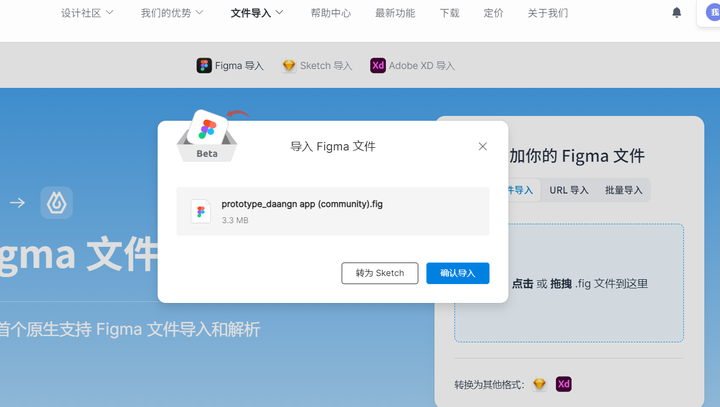Screen dimensions: 720x407
Task: Expand the 我们的优势 dropdown menu
Action: click(x=172, y=13)
